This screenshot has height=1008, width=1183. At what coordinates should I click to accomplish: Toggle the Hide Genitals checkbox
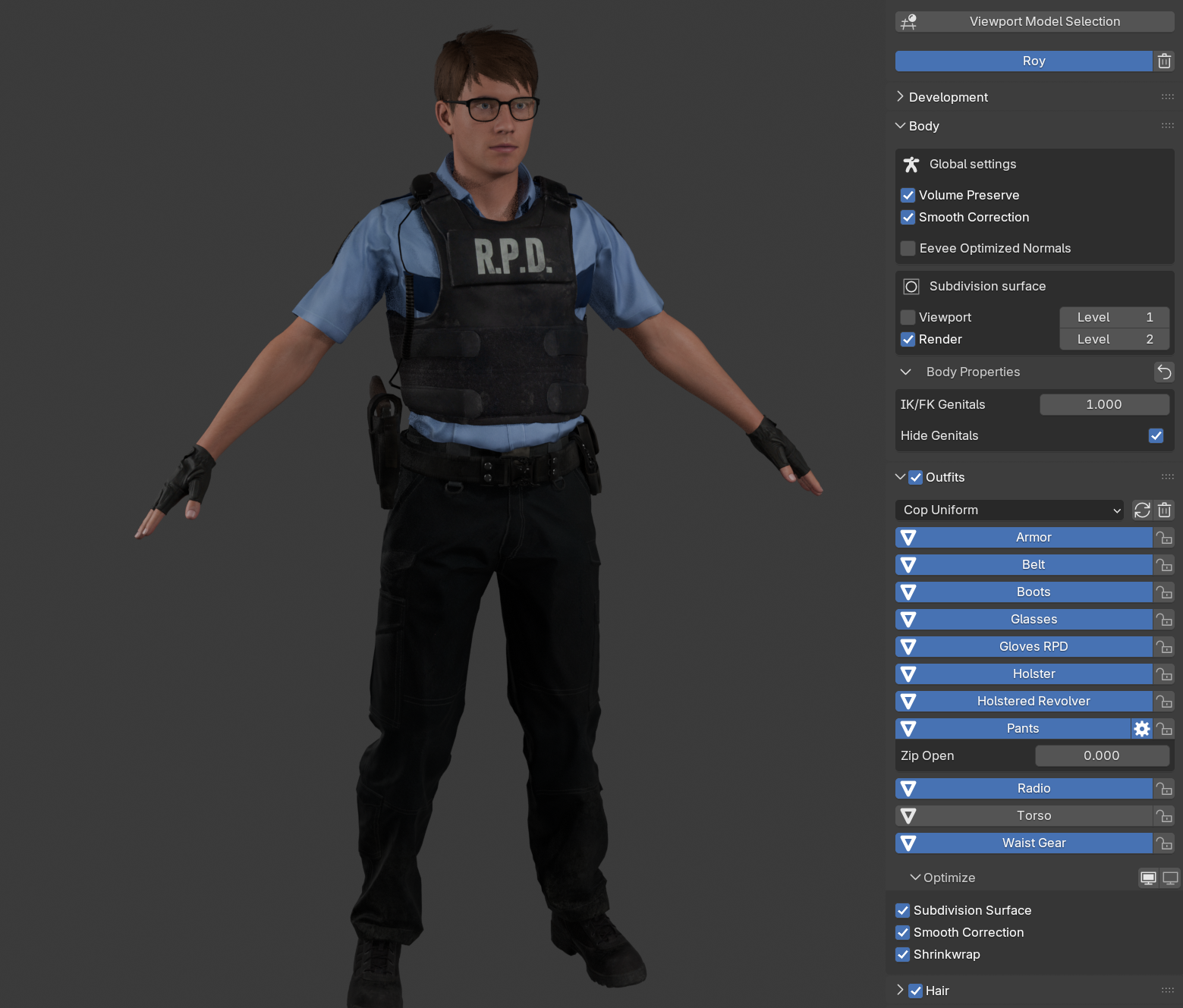1156,435
